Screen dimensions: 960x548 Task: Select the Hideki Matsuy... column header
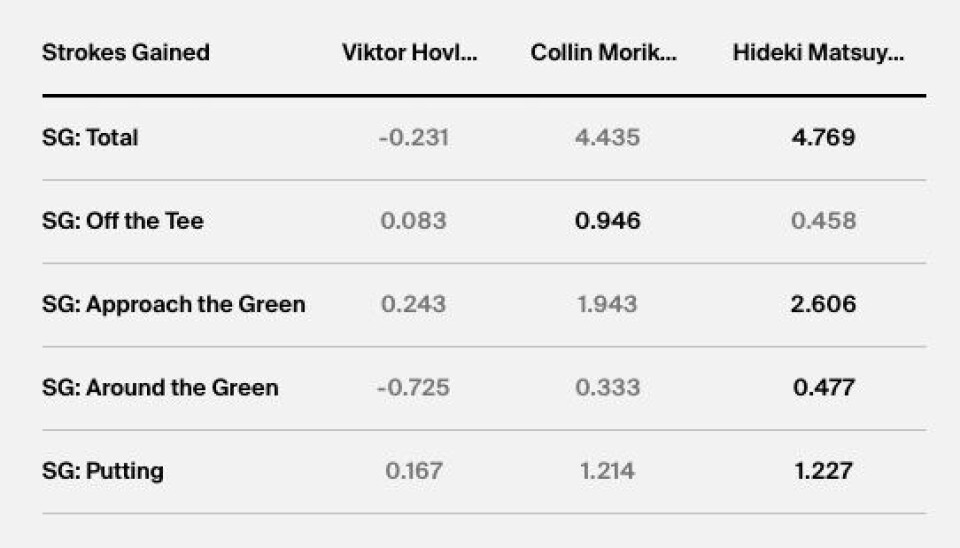coord(819,53)
